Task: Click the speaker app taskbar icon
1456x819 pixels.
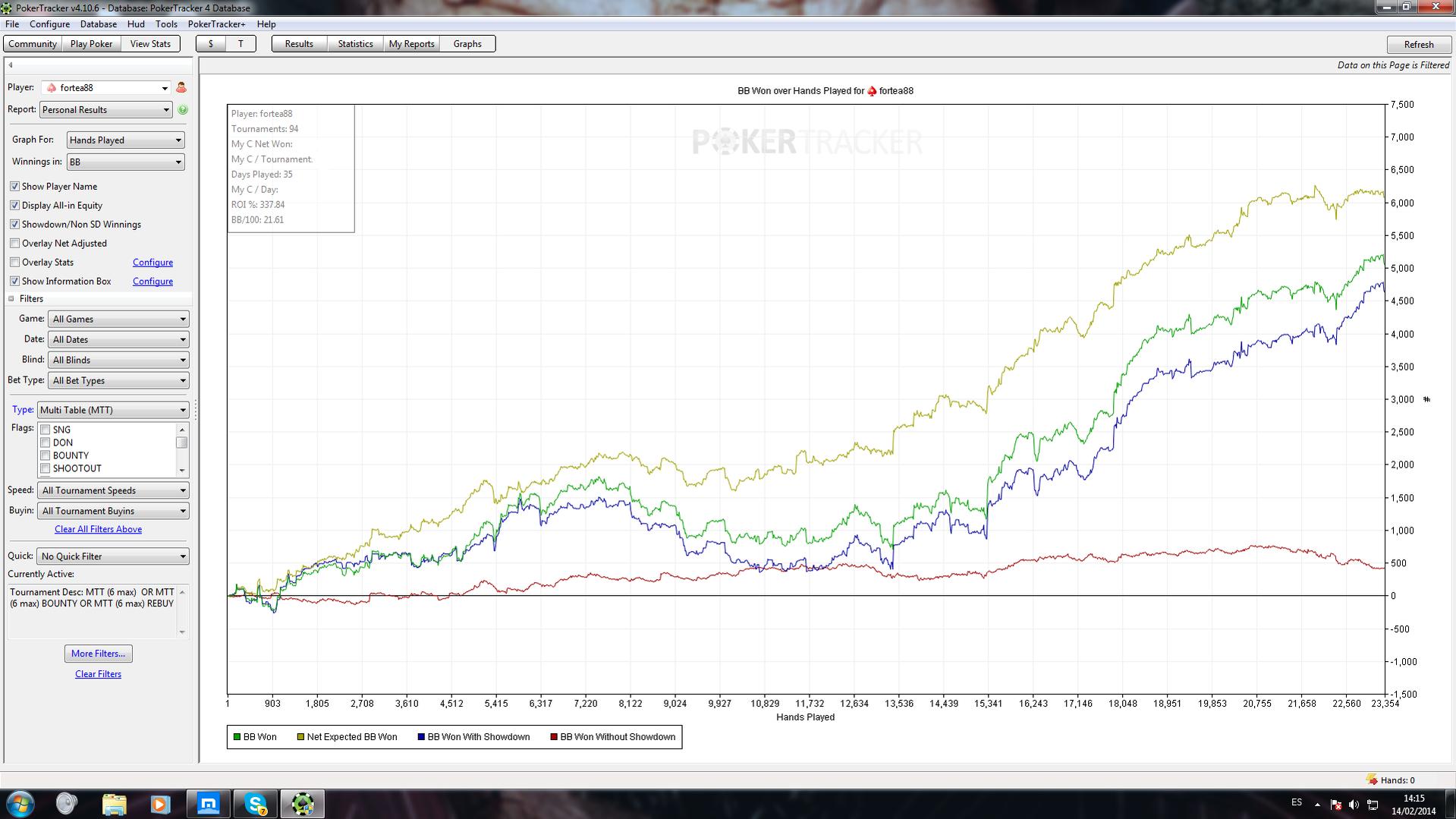Action: click(67, 804)
